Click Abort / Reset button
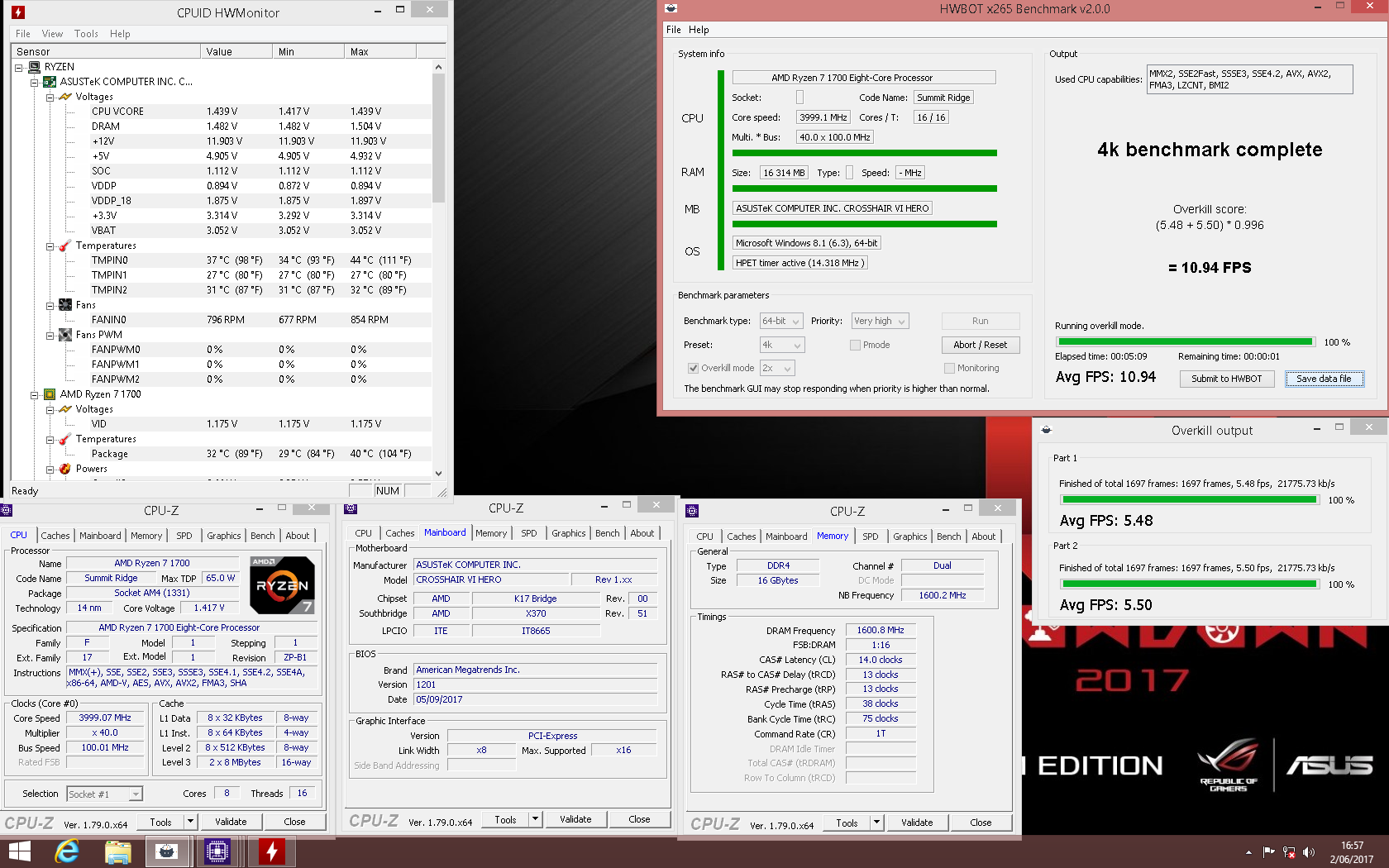1389x868 pixels. tap(981, 345)
